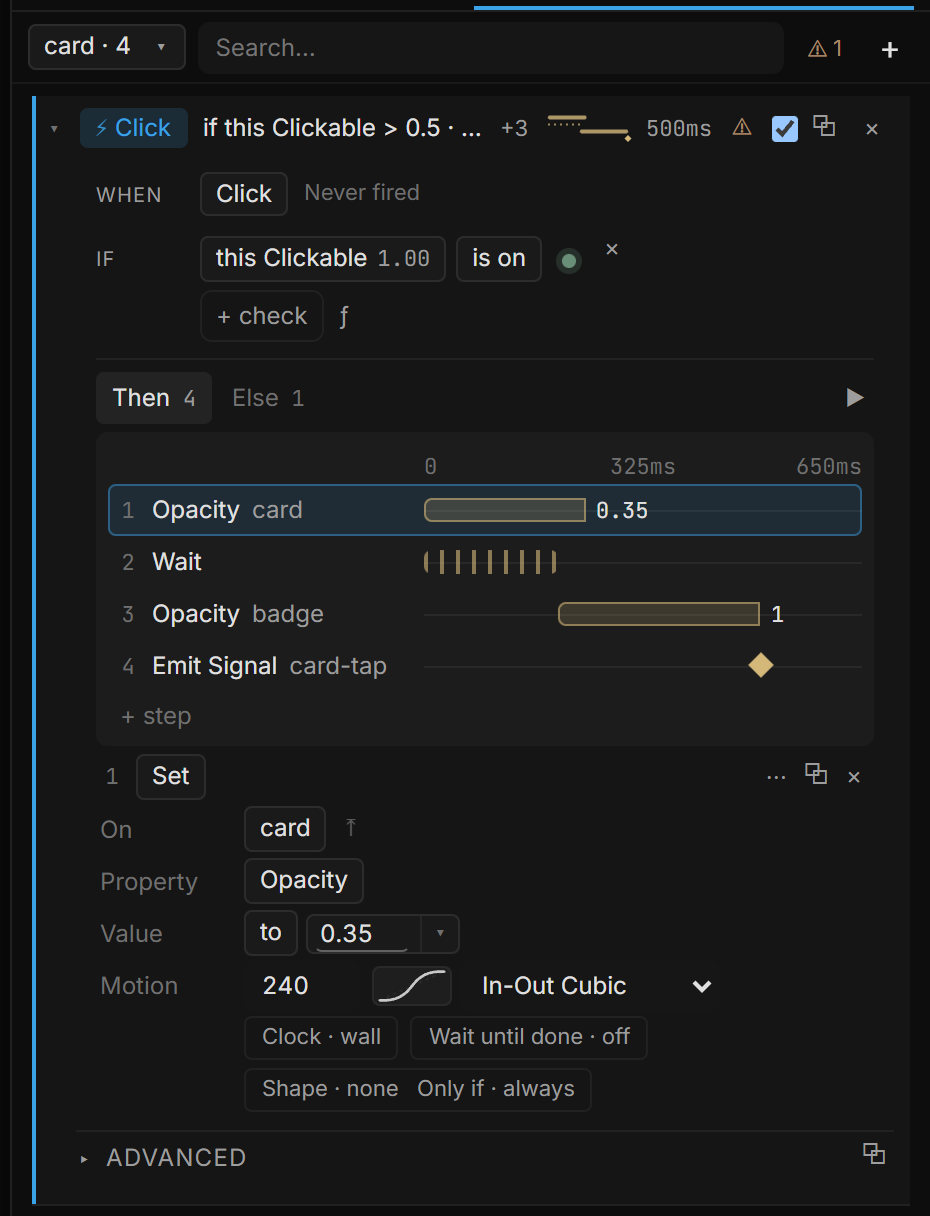The image size is (930, 1216).
Task: Delete the Click rule
Action: tap(872, 129)
